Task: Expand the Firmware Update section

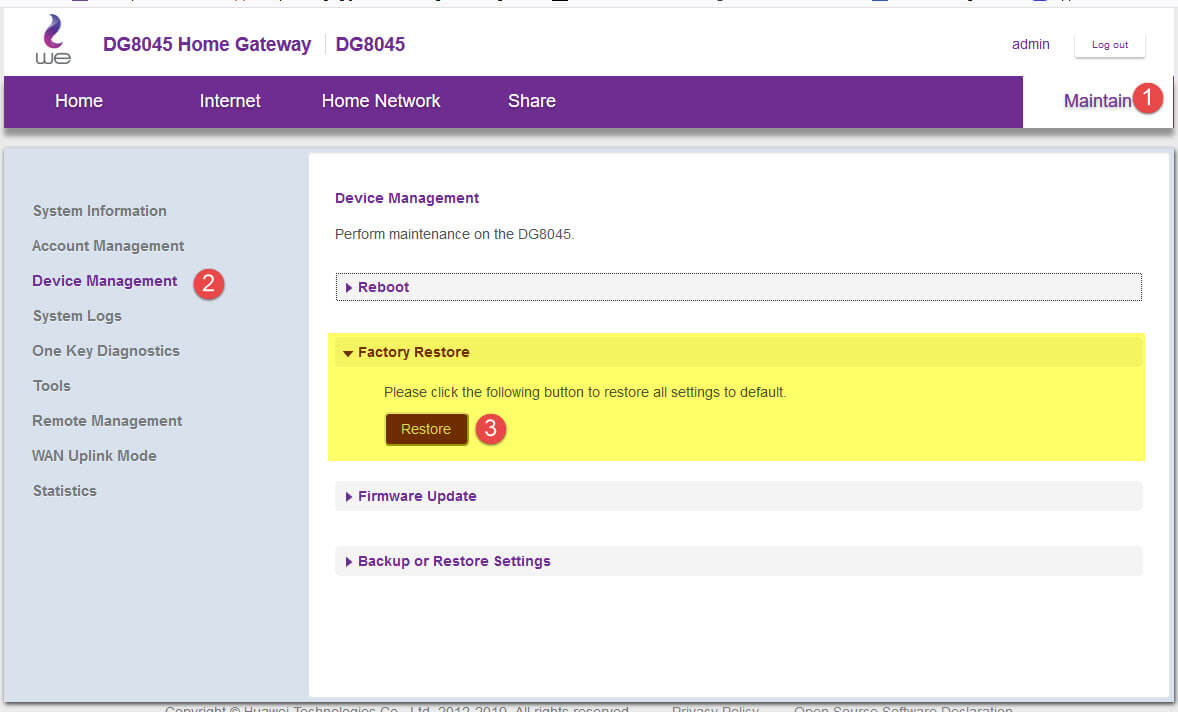Action: pos(739,496)
